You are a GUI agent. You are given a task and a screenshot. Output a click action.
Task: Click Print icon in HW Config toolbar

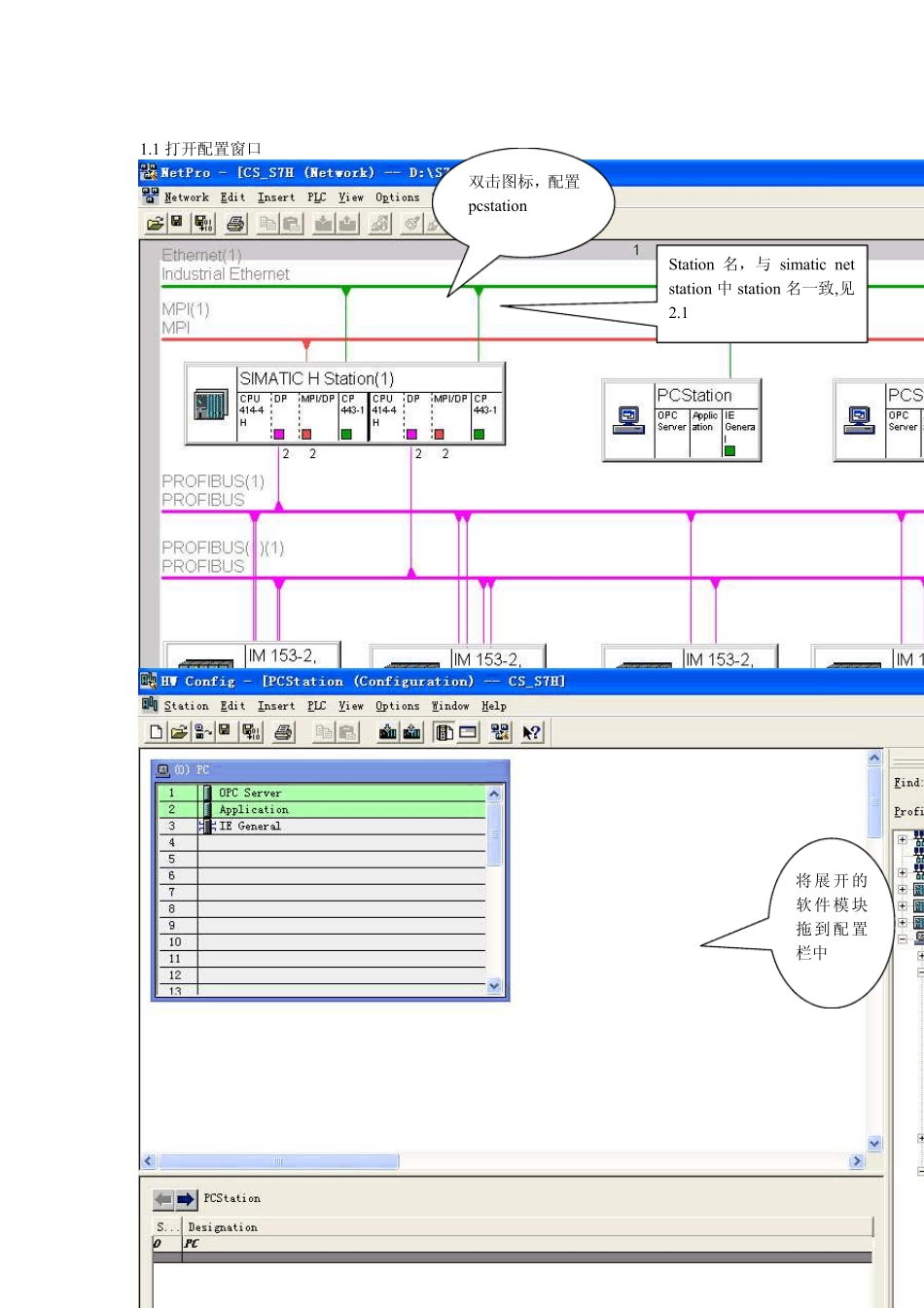coord(283,732)
